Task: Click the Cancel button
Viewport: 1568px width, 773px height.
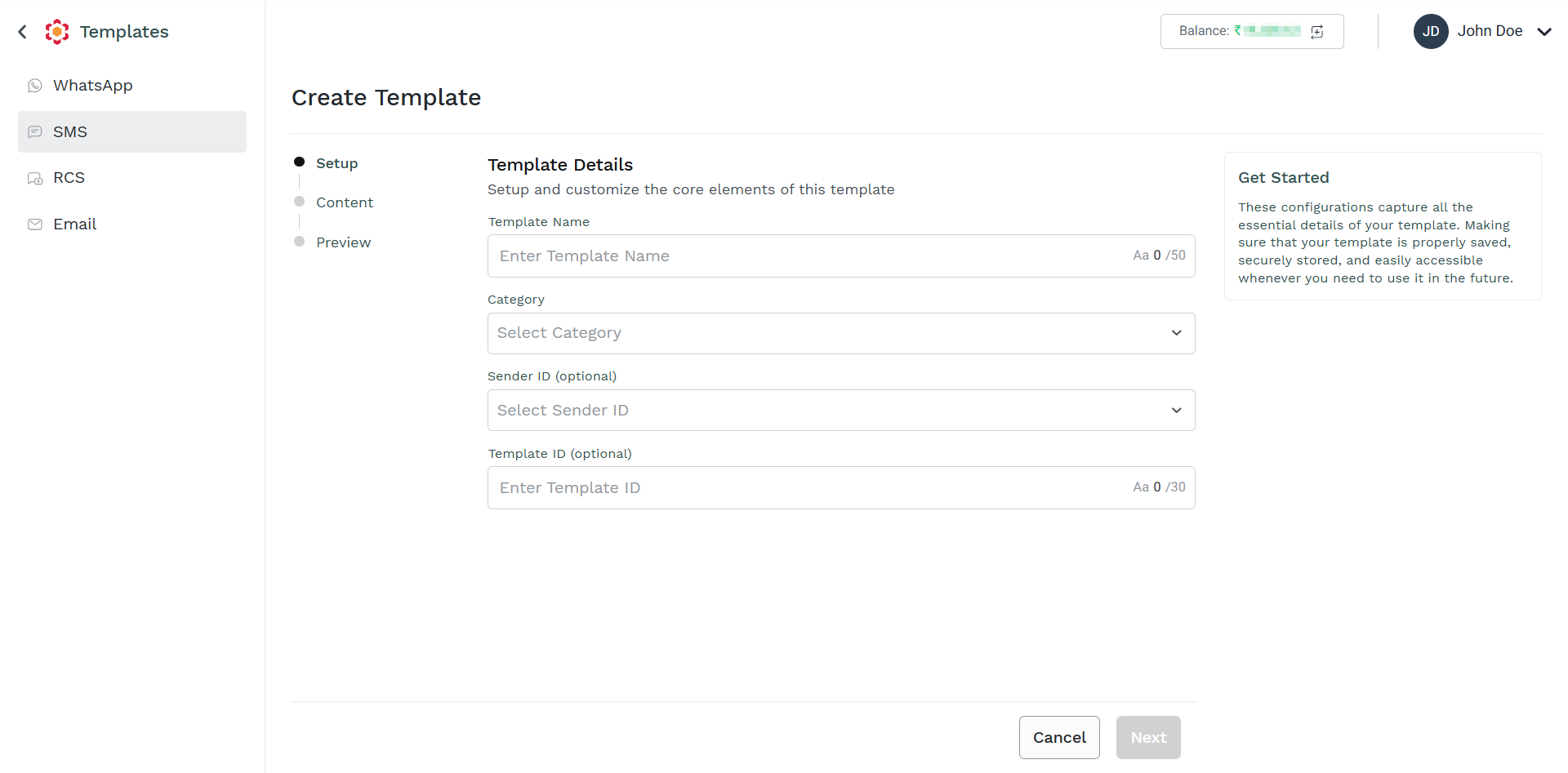Action: coord(1059,737)
